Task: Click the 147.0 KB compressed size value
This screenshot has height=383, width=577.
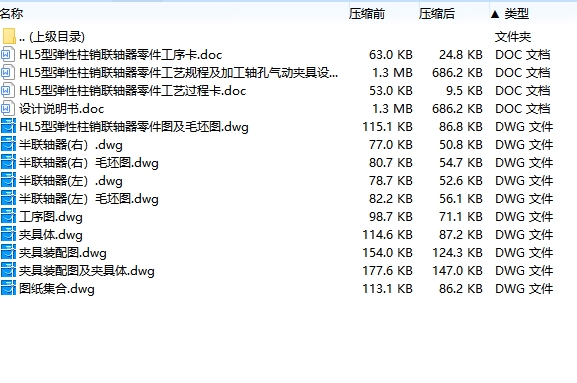Action: tap(457, 271)
